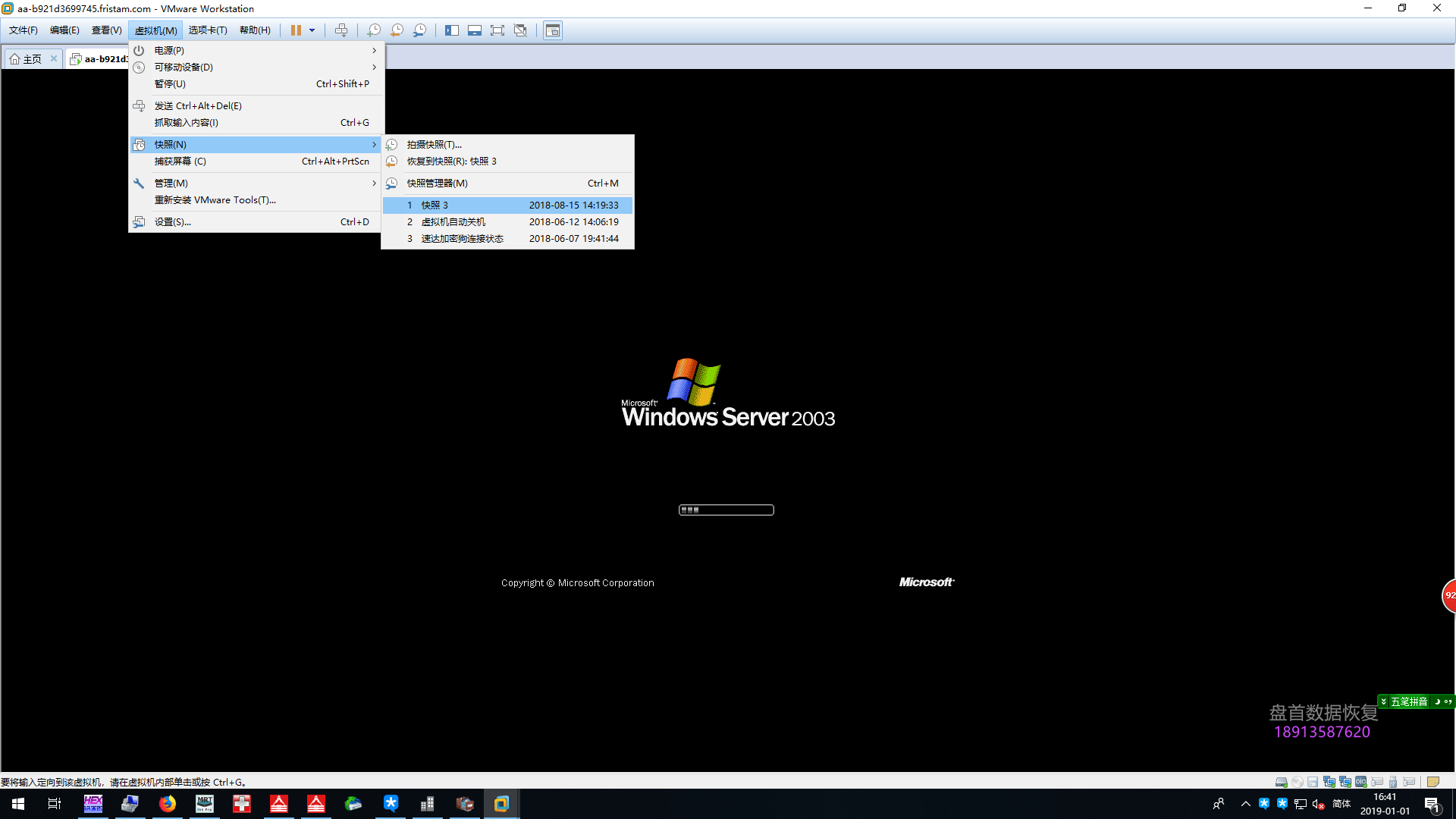Click the Unity mode toolbar icon
1456x819 pixels.
(520, 30)
